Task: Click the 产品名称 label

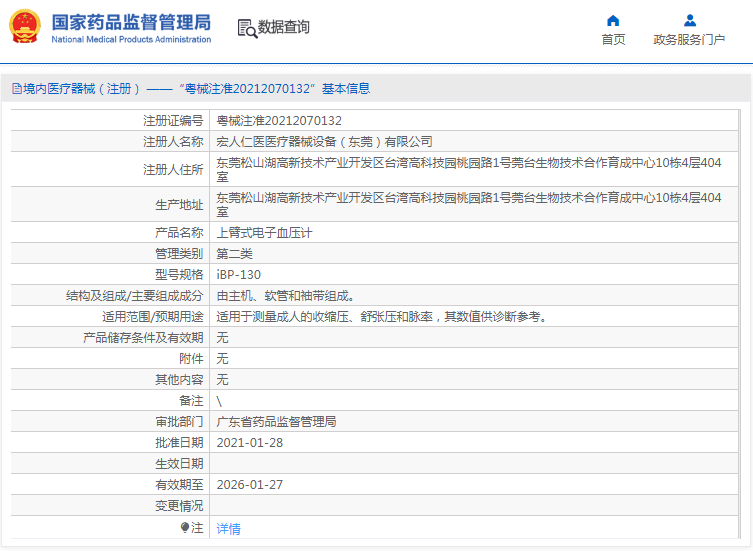Action: (x=179, y=233)
